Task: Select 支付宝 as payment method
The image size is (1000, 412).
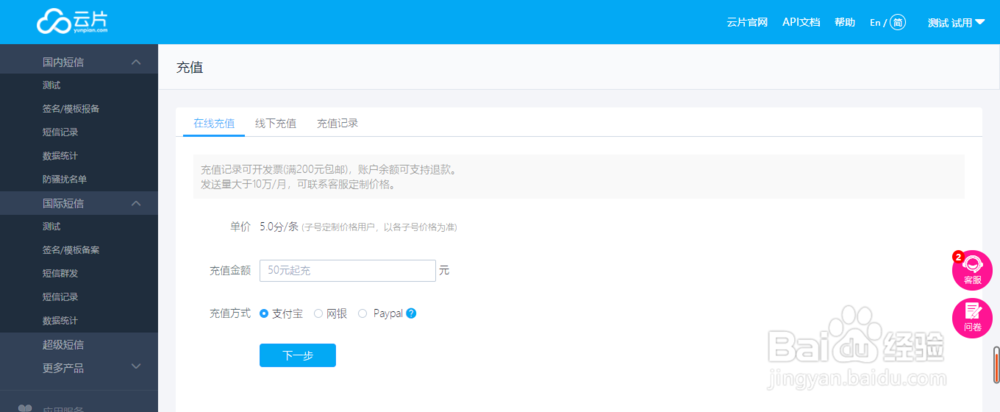Action: point(264,313)
